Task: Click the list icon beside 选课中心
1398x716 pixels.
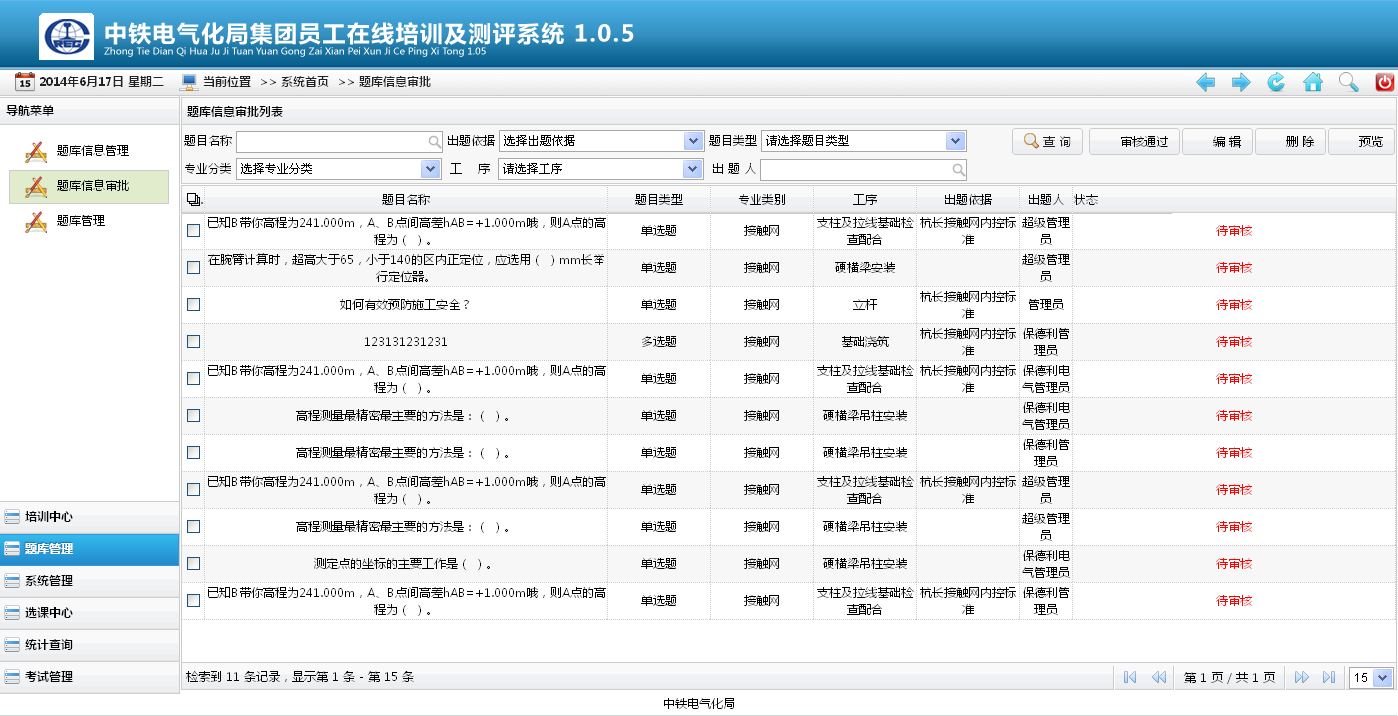Action: [12, 613]
